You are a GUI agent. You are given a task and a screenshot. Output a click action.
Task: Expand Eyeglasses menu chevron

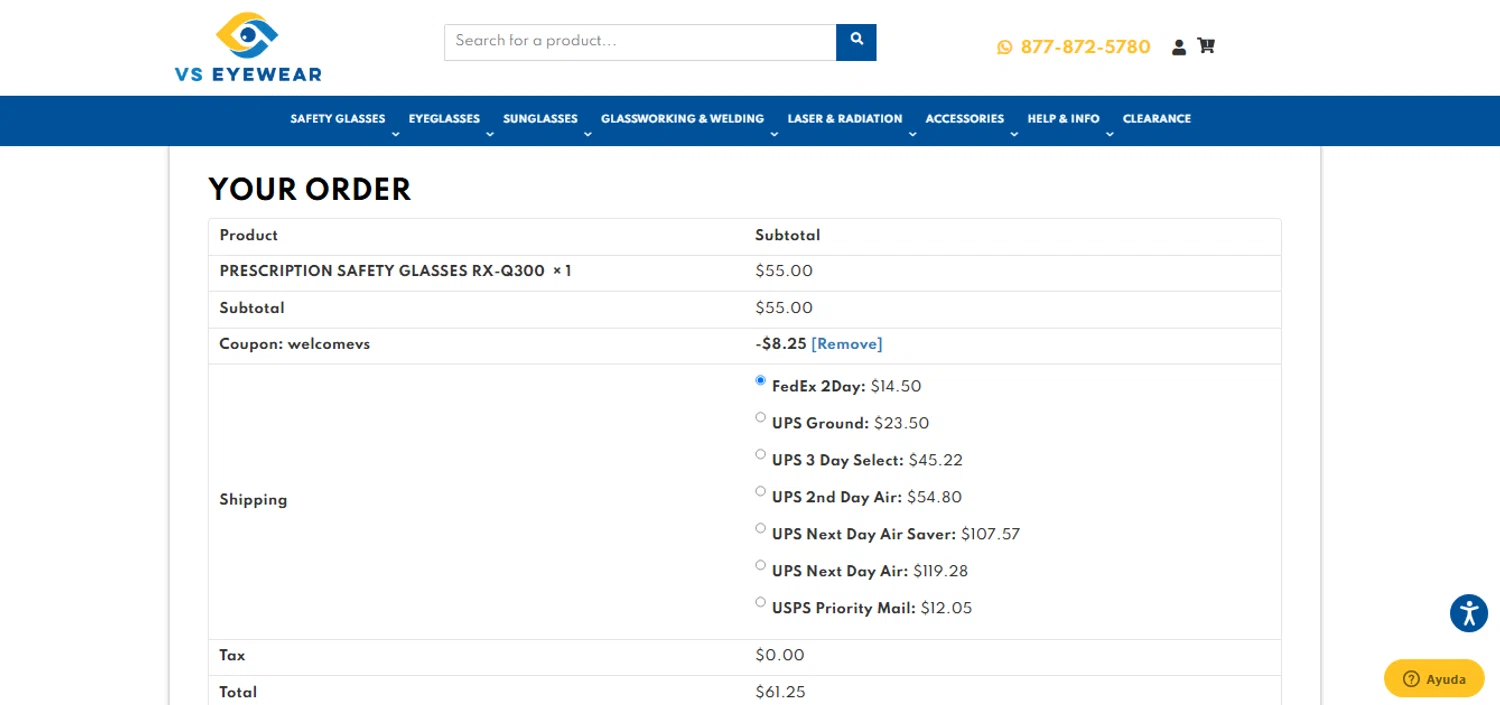490,135
